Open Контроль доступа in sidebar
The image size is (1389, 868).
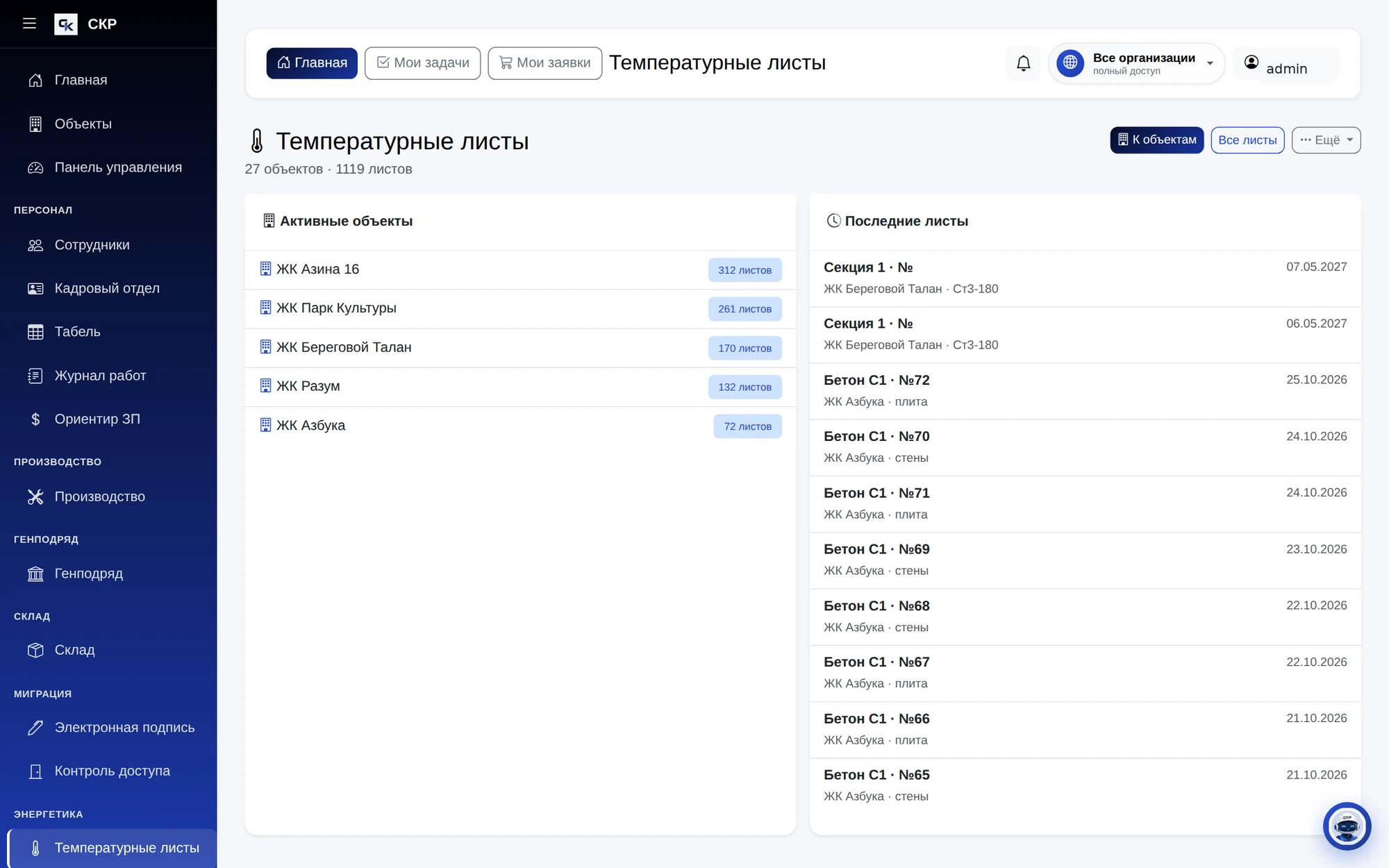[x=108, y=771]
